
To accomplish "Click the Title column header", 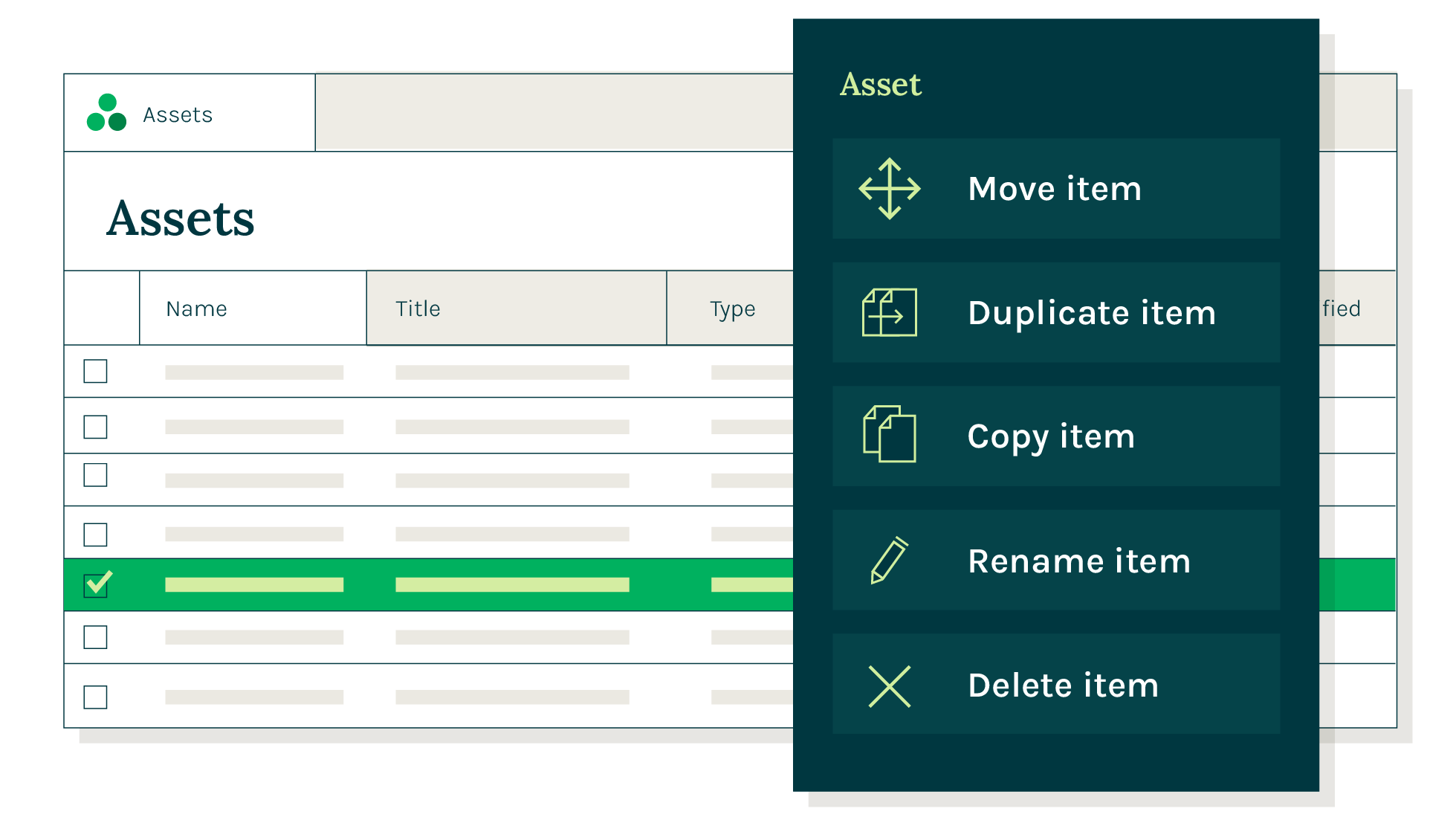I will [x=418, y=309].
